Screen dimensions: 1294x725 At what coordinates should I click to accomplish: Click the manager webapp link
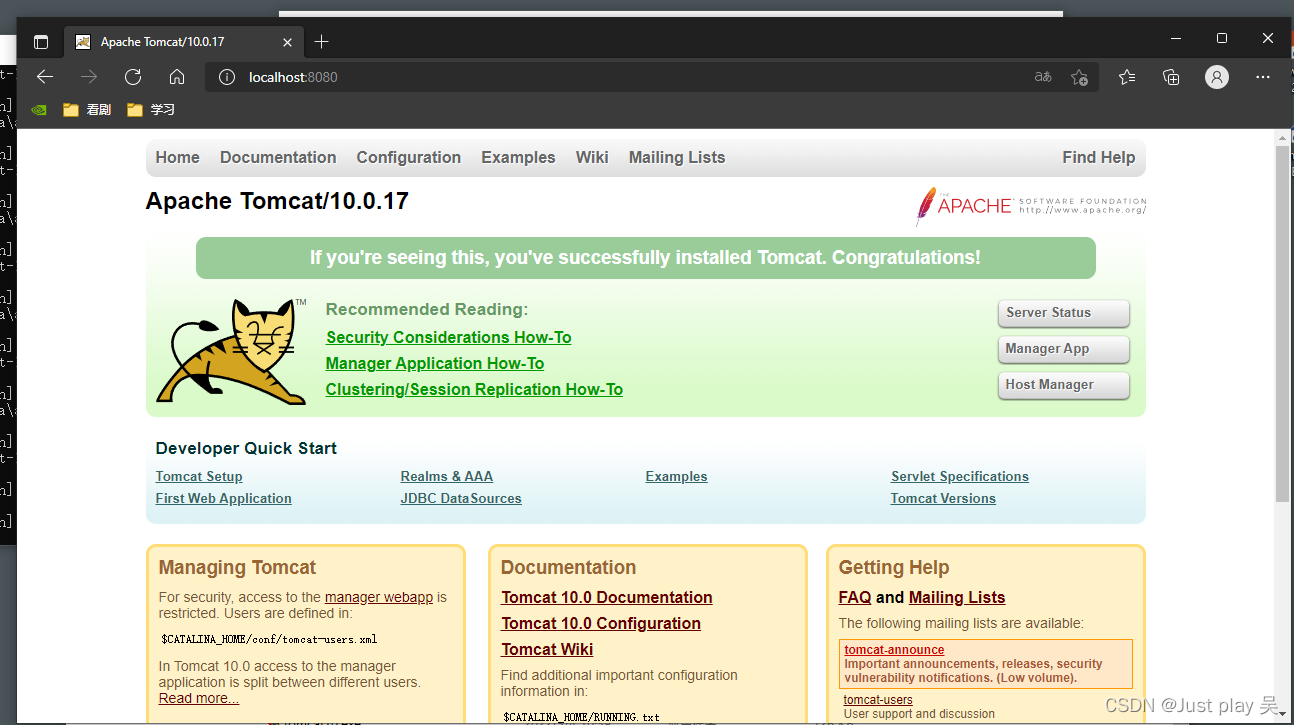(379, 597)
